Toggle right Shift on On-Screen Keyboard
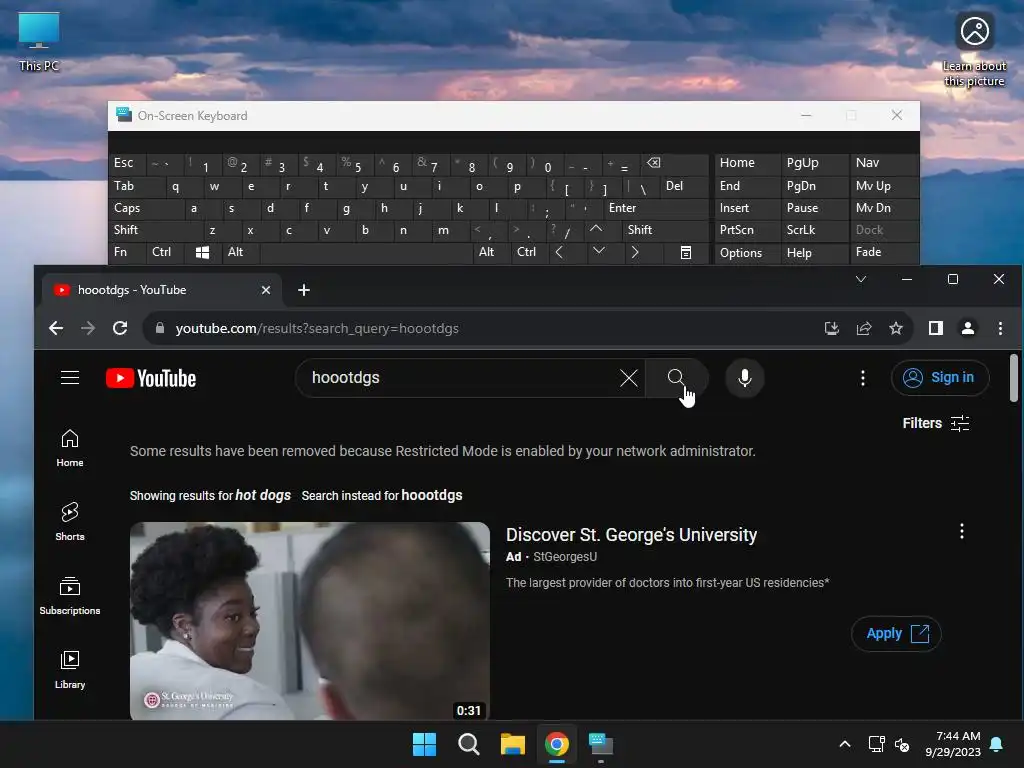 click(665, 230)
